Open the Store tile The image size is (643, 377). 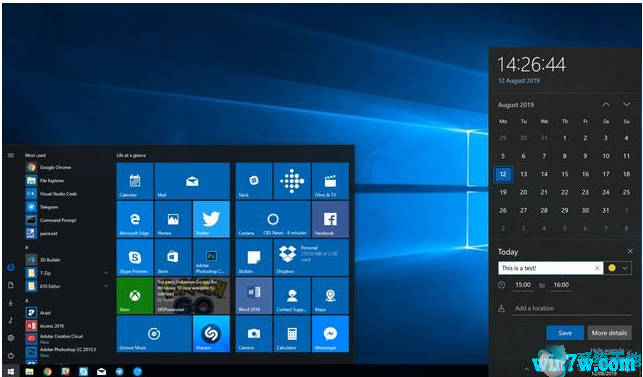[x=173, y=257]
